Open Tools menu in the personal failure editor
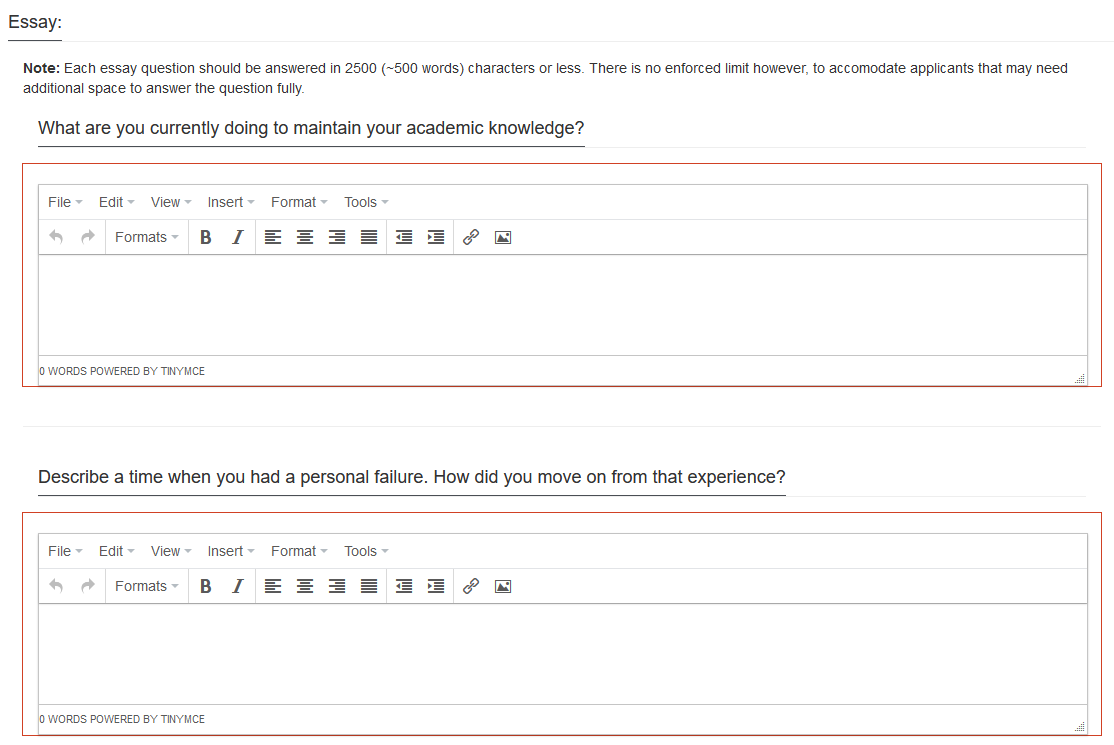This screenshot has height=745, width=1114. [366, 551]
